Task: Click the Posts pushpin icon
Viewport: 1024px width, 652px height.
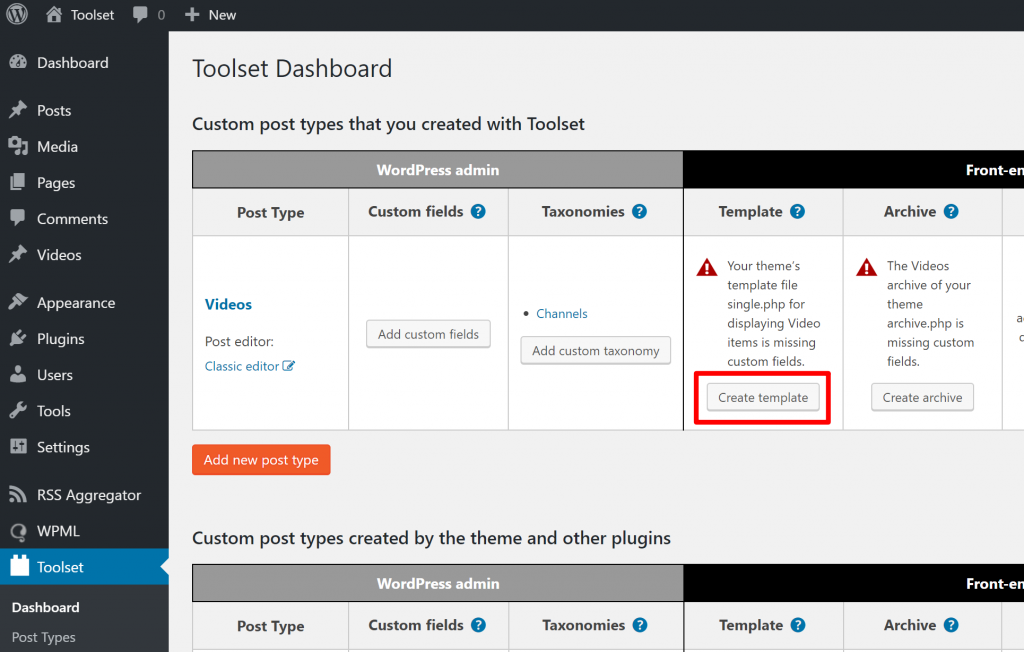Action: click(x=18, y=110)
